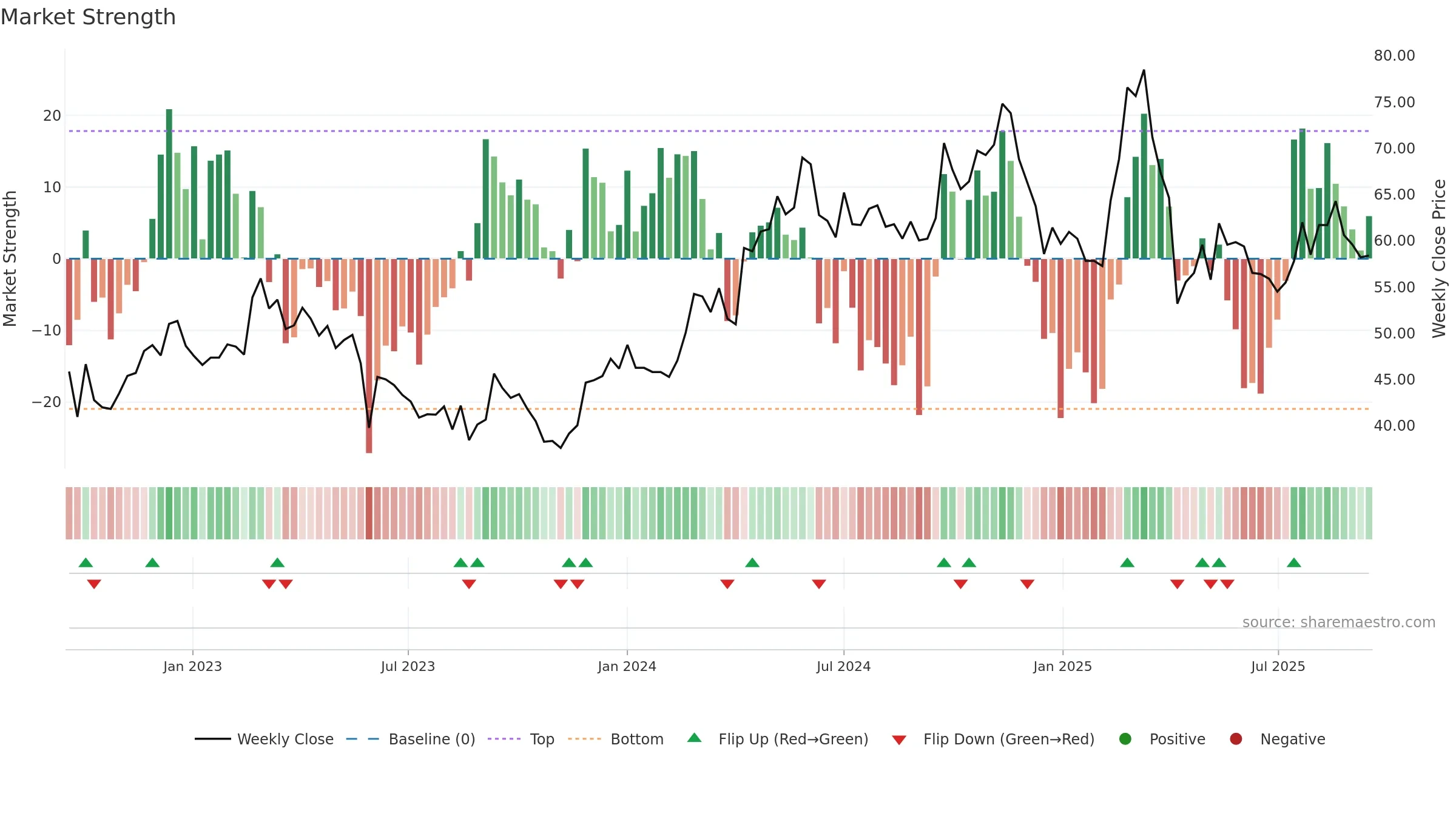Click the Jan 2023 axis label
Screen dimensions: 1456x819
(192, 666)
